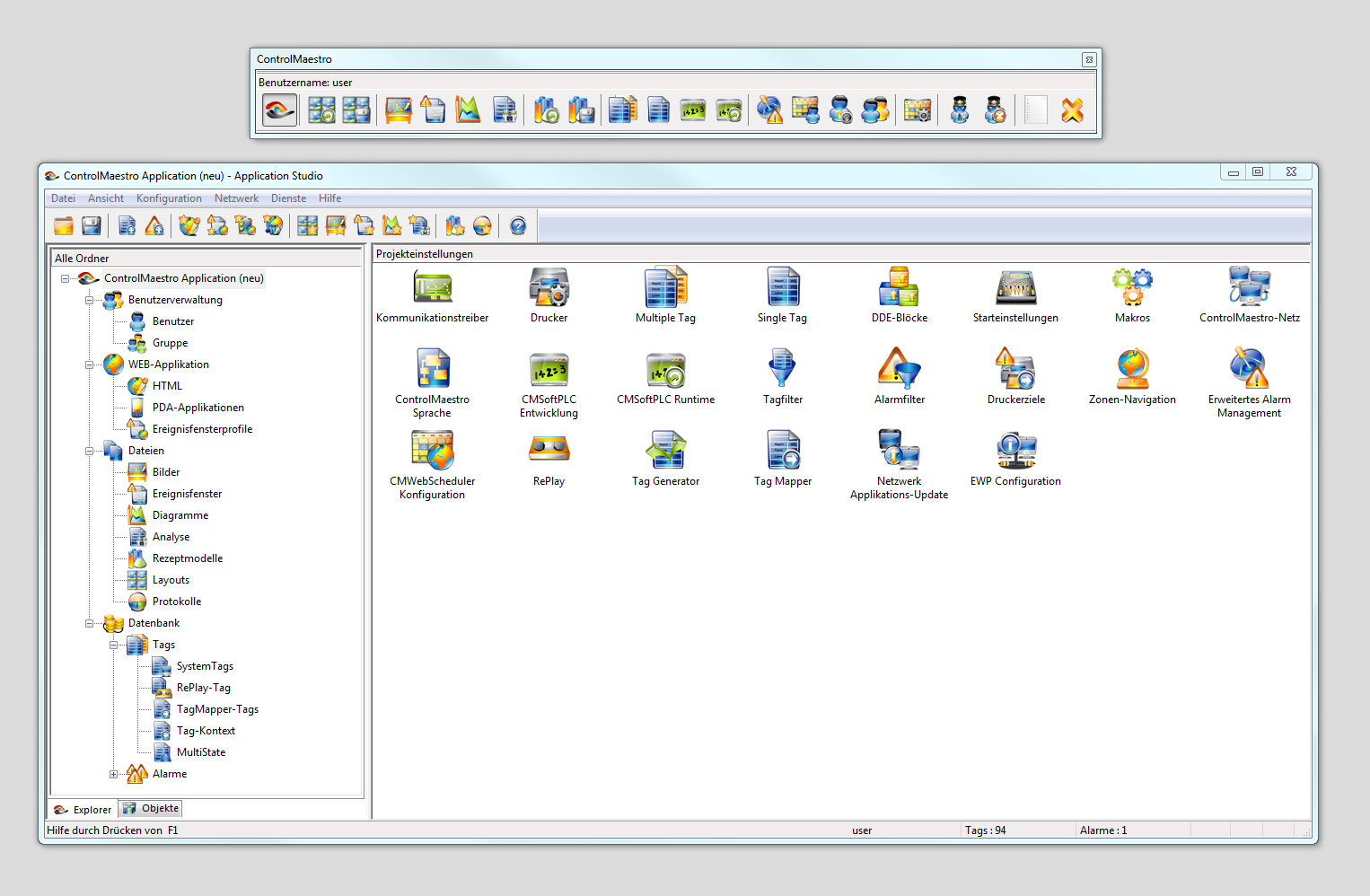Select HTML under WEB-Applikation
This screenshot has height=896, width=1370.
(x=167, y=386)
